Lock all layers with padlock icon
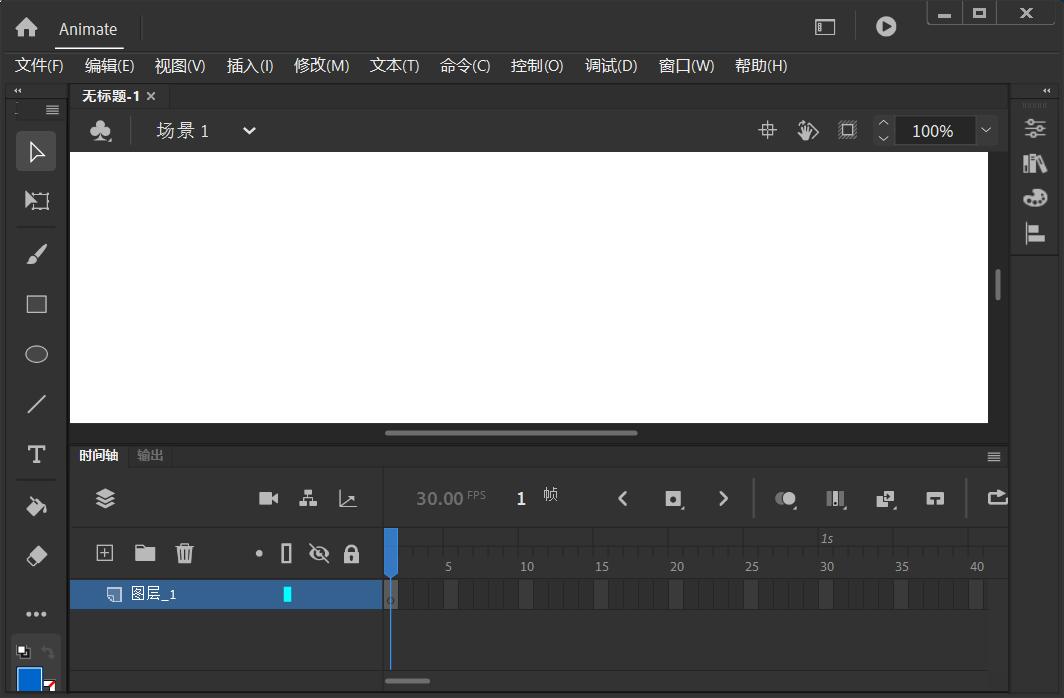 tap(351, 553)
